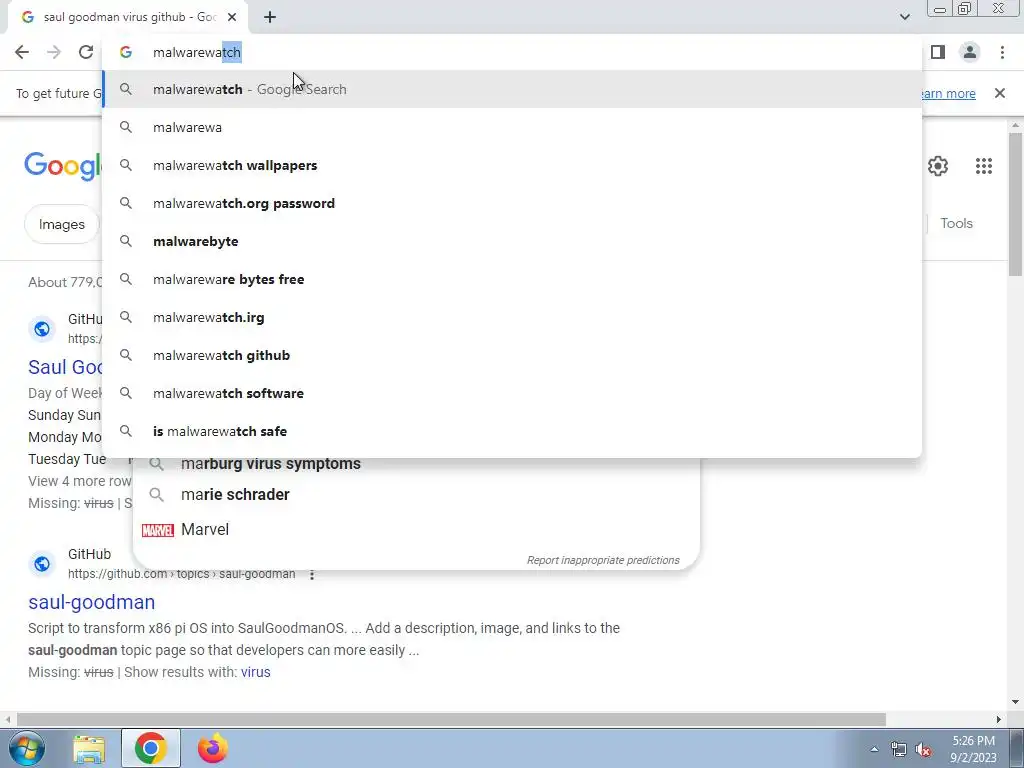Click the Chrome taskbar icon
Image resolution: width=1024 pixels, height=768 pixels.
point(151,748)
